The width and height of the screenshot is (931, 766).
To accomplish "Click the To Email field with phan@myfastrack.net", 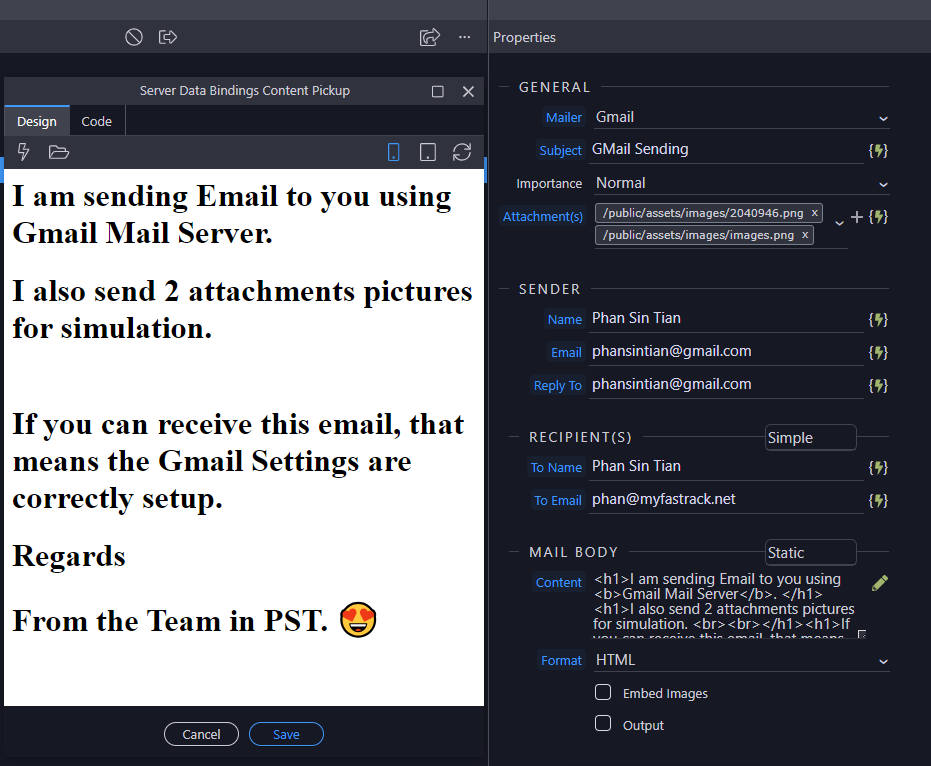I will tap(726, 500).
